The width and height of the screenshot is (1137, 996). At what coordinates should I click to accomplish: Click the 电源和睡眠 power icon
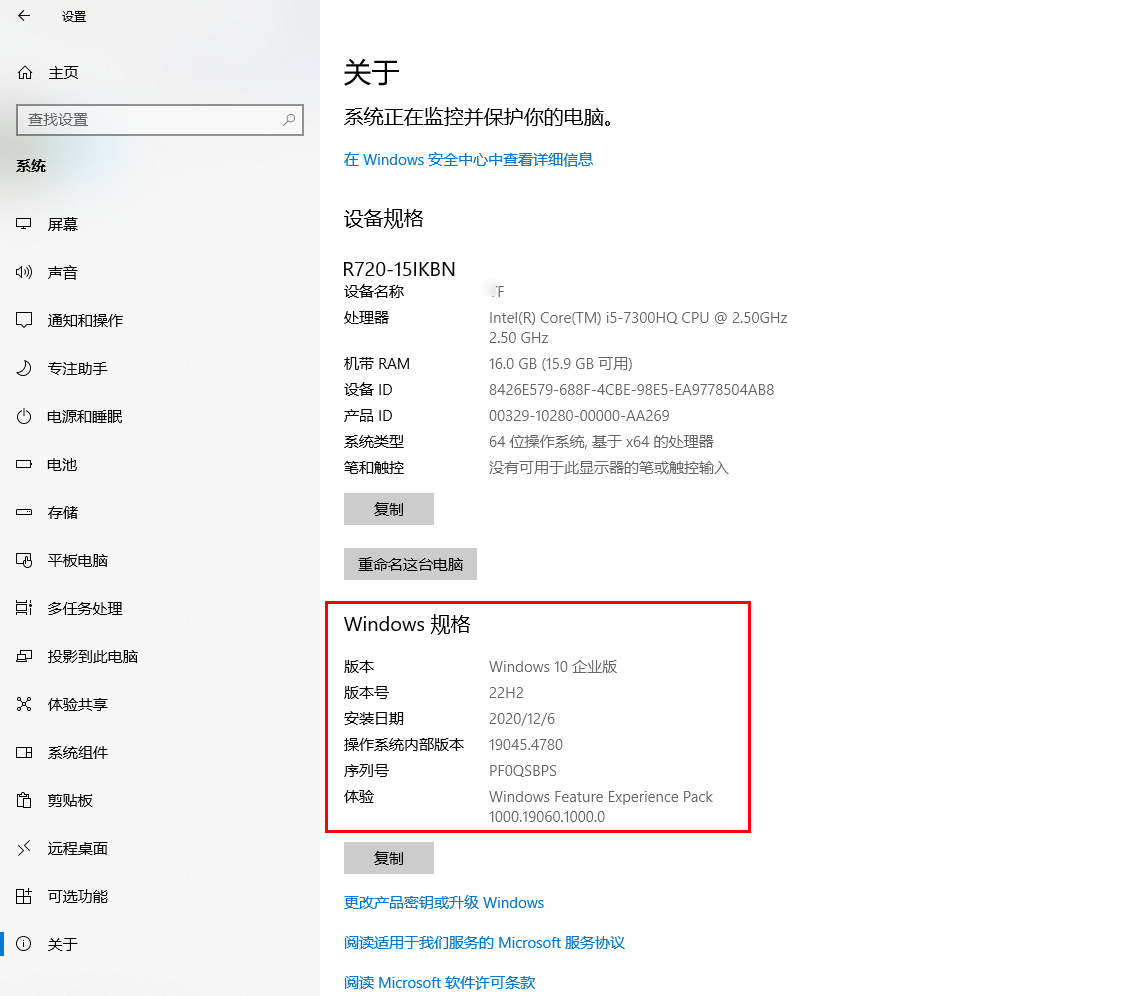pos(24,416)
